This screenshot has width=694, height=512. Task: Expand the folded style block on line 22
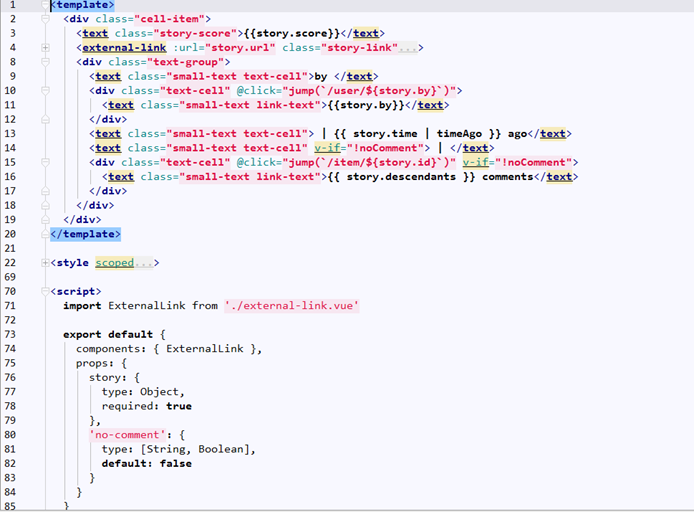(x=45, y=263)
